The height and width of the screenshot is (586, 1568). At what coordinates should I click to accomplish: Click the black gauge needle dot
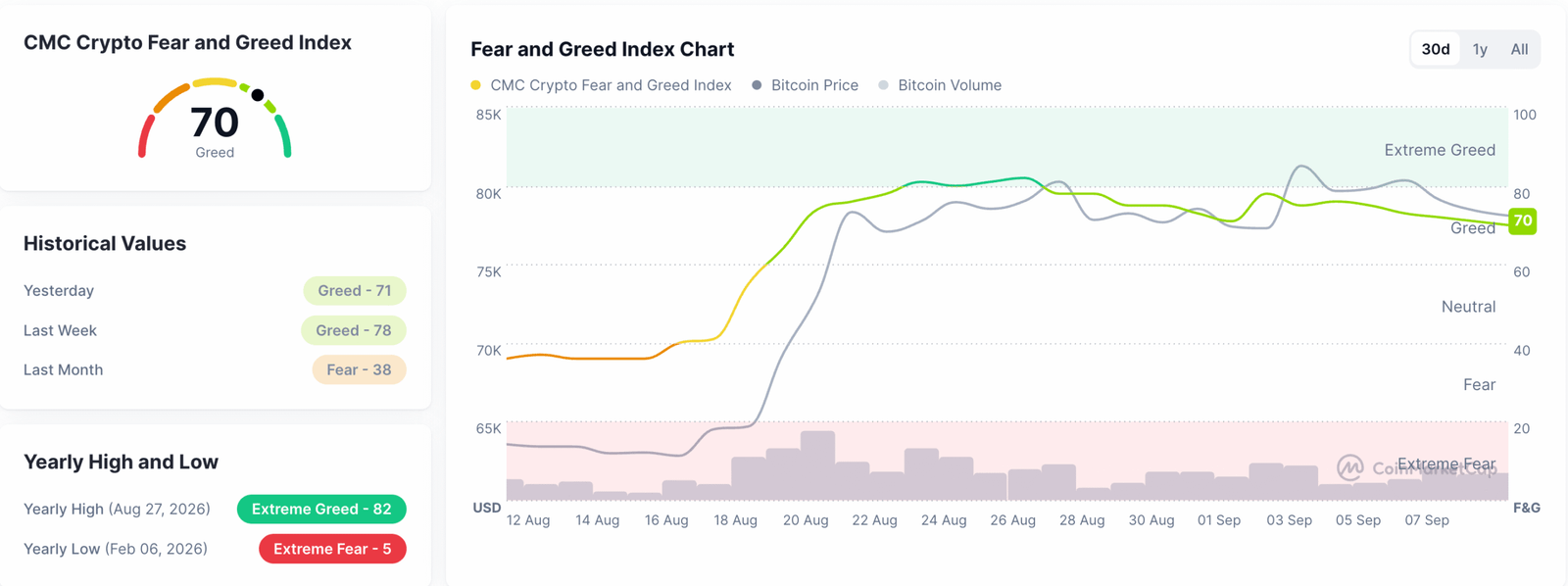coord(258,95)
